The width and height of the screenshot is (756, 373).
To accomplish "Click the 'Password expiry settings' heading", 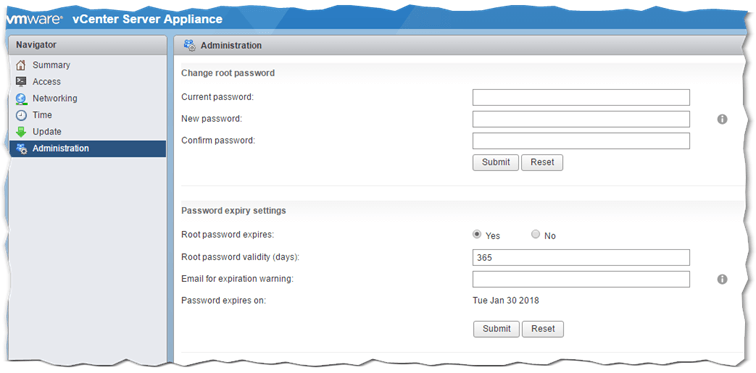I will (233, 211).
